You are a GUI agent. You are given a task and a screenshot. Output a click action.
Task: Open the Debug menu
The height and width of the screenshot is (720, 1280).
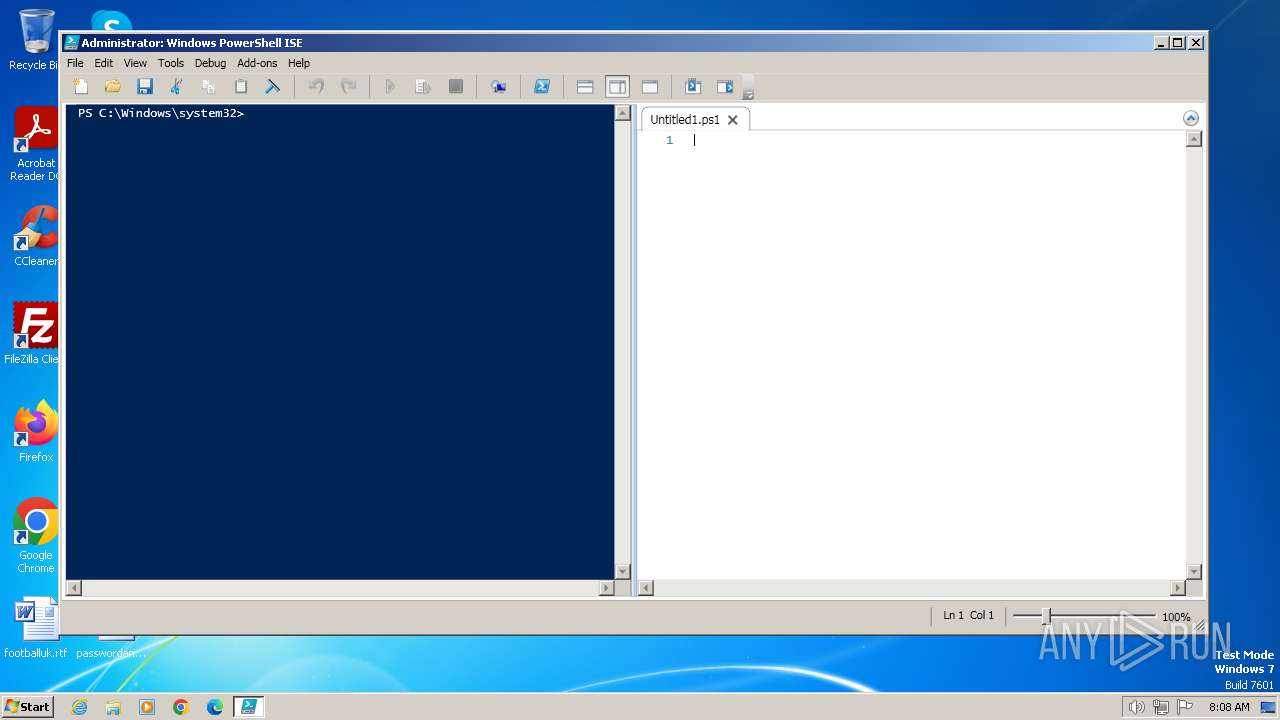coord(210,63)
